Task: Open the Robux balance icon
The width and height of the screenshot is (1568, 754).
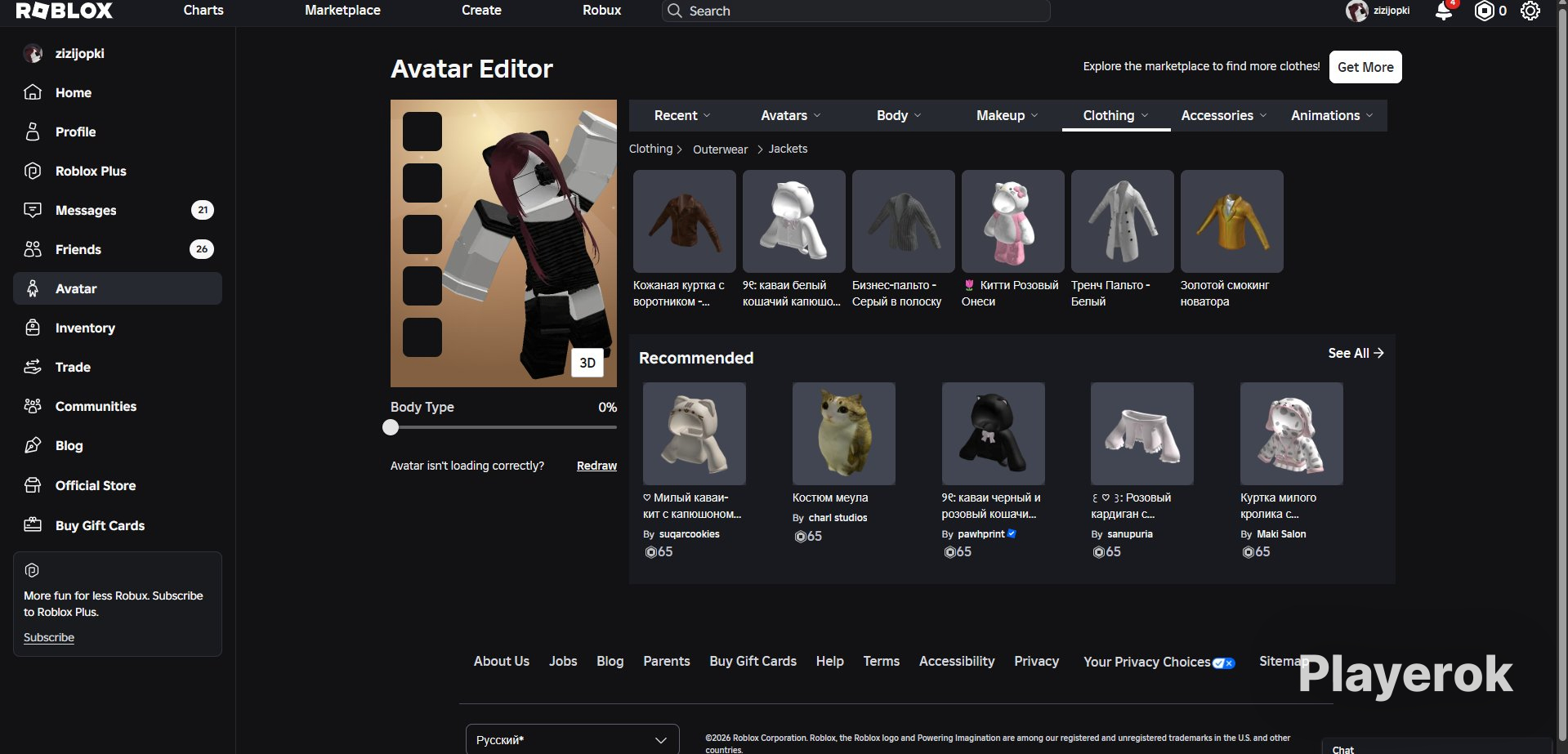Action: coord(1484,11)
